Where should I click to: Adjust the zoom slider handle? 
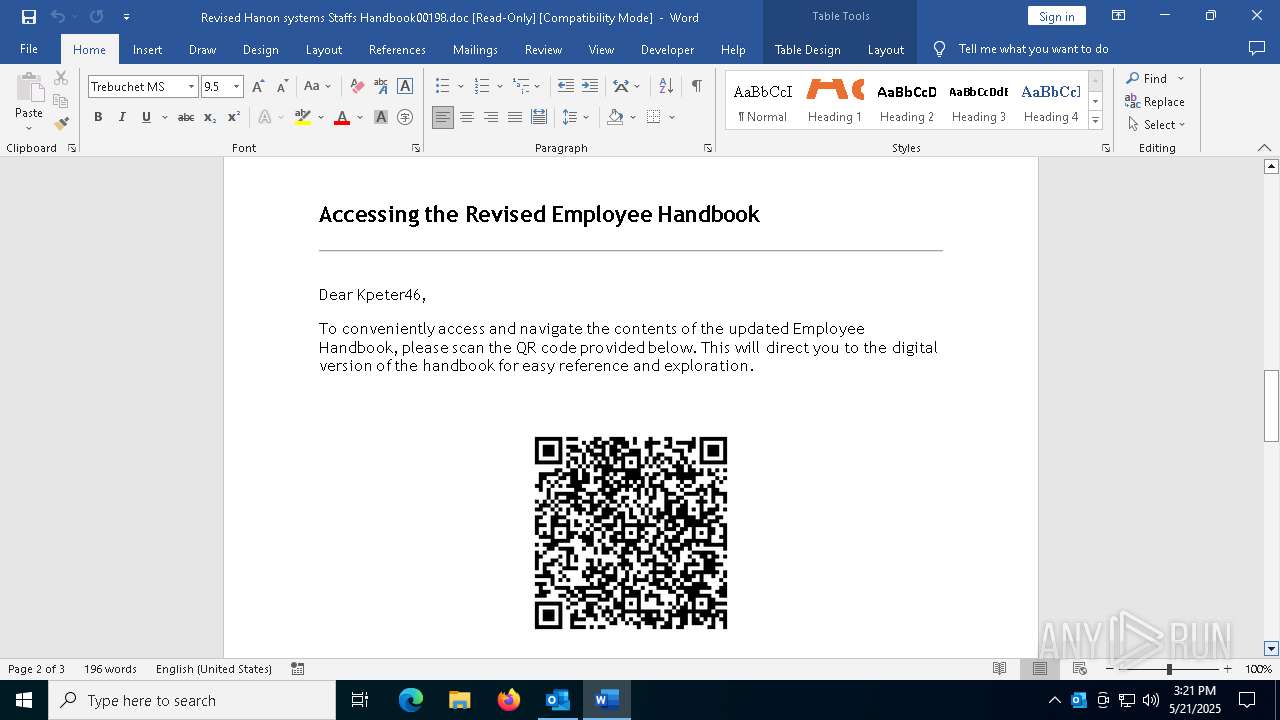coord(1169,669)
